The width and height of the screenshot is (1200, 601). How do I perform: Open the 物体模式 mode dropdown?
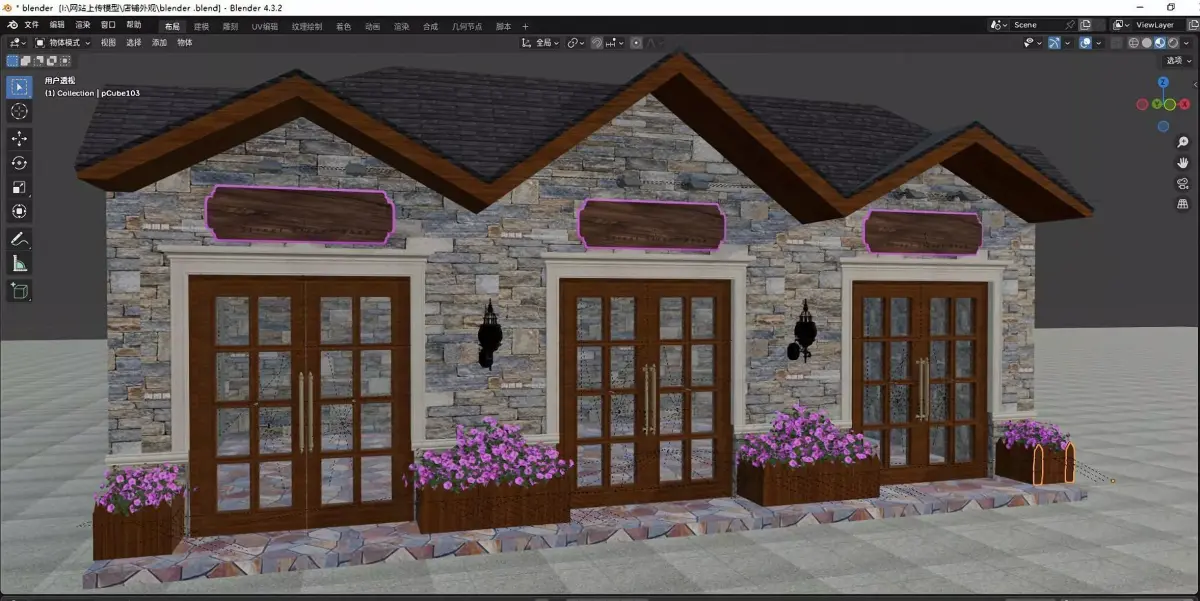coord(63,43)
